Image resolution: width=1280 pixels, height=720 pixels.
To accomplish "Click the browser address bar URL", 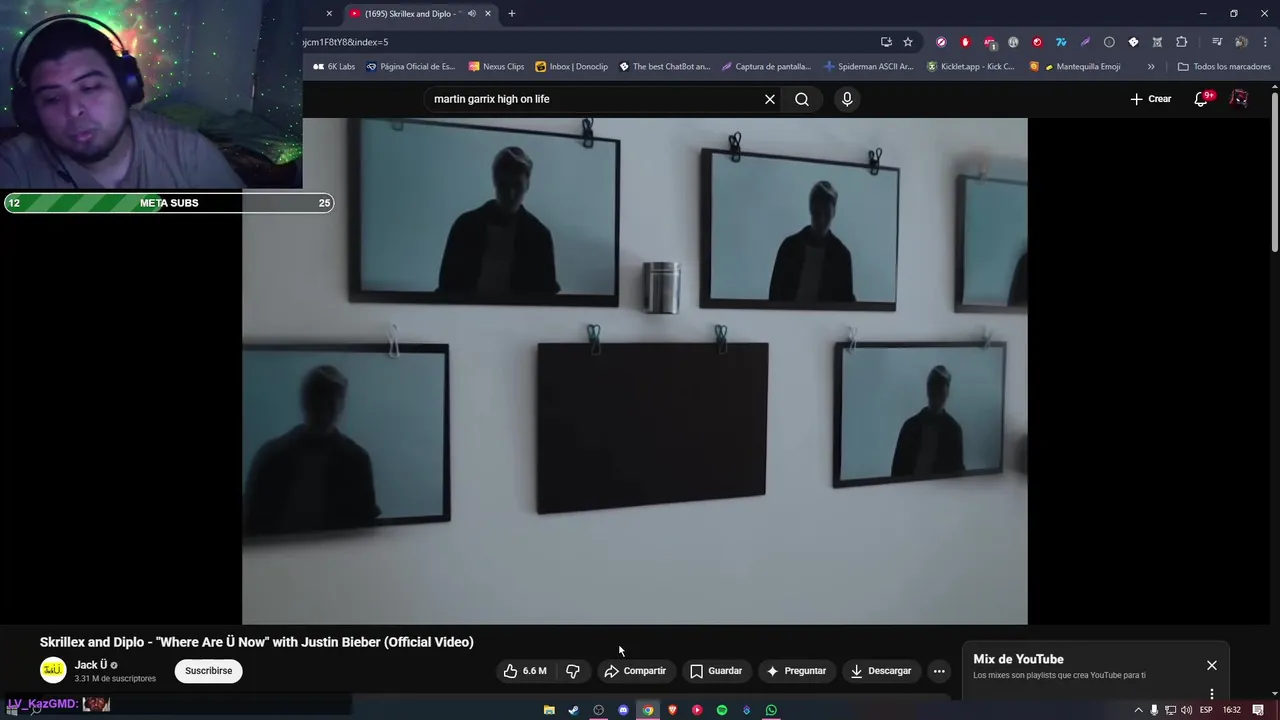I will (345, 42).
